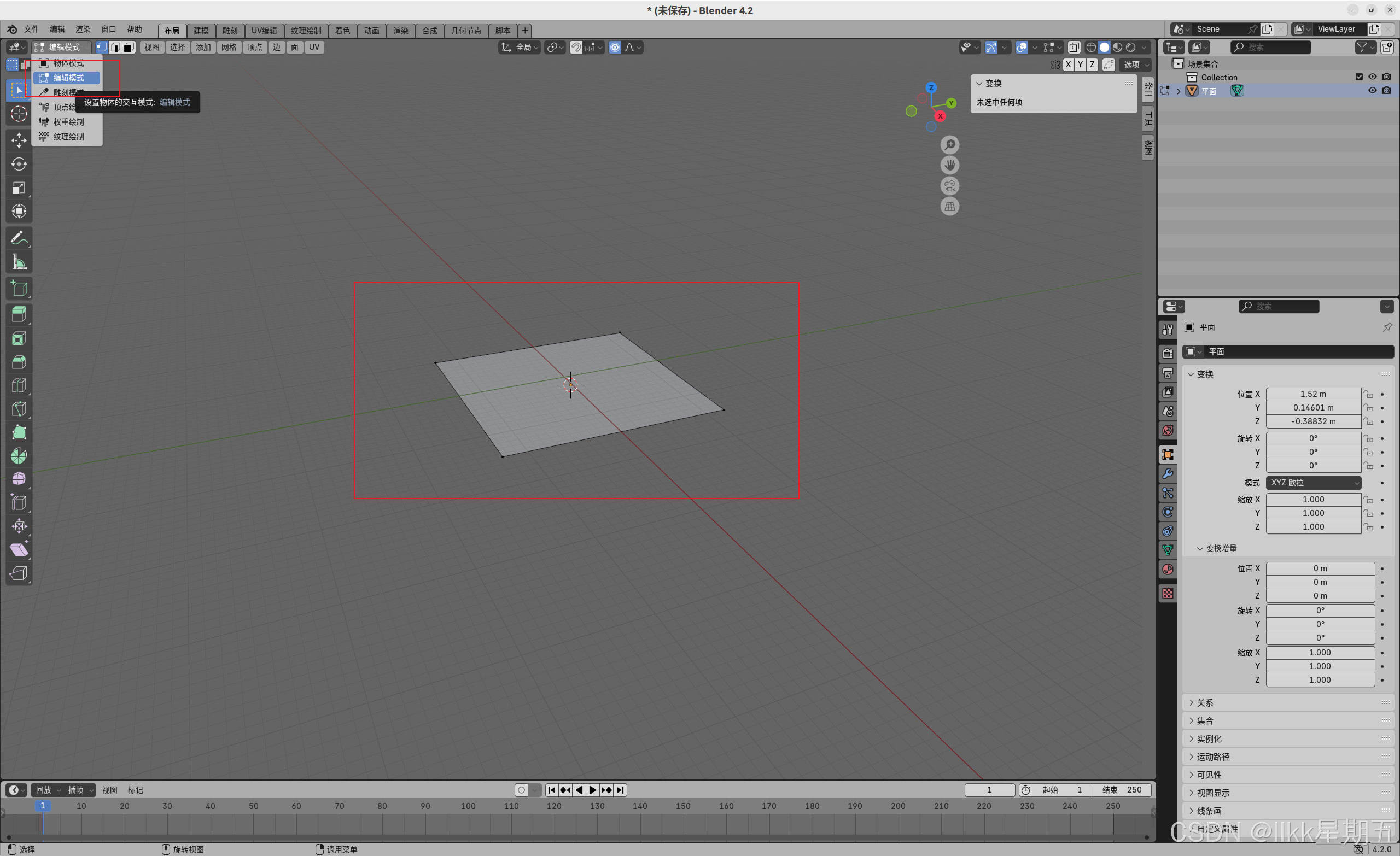Select the Extrude Region tool
The height and width of the screenshot is (856, 1400).
pos(19,315)
